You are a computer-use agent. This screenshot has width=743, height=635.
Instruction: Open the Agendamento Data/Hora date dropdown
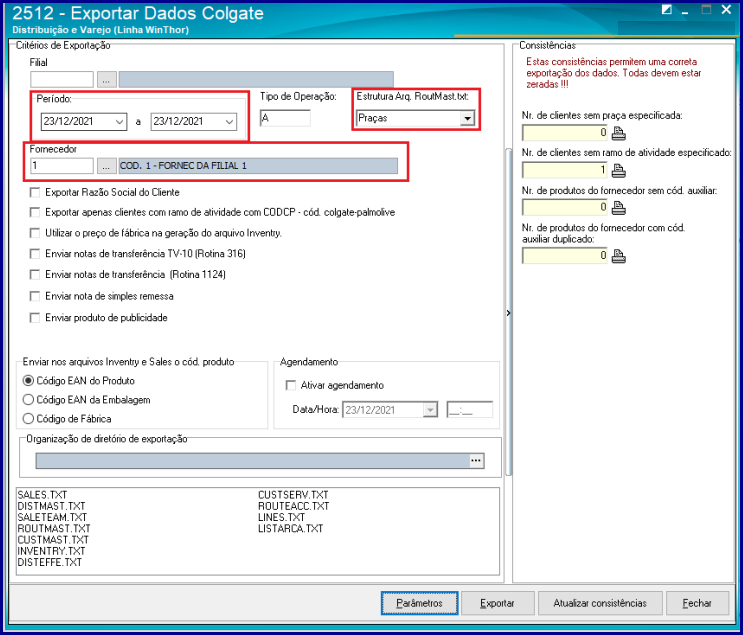(x=430, y=410)
